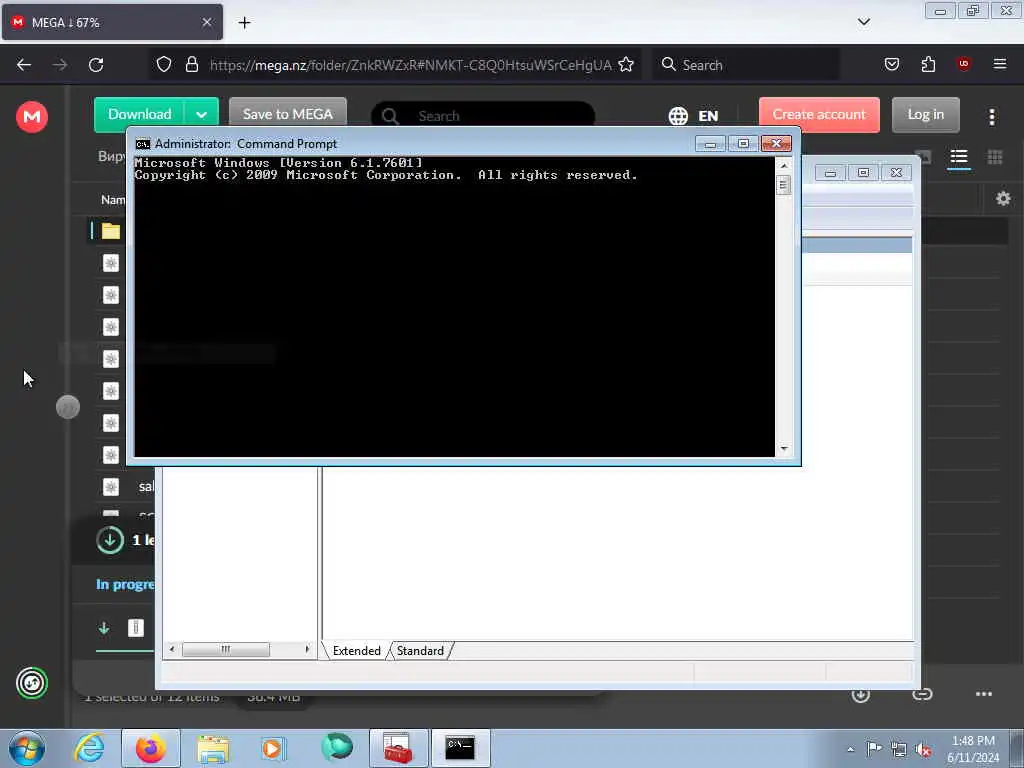Click the Create account button
The image size is (1024, 768).
click(819, 114)
